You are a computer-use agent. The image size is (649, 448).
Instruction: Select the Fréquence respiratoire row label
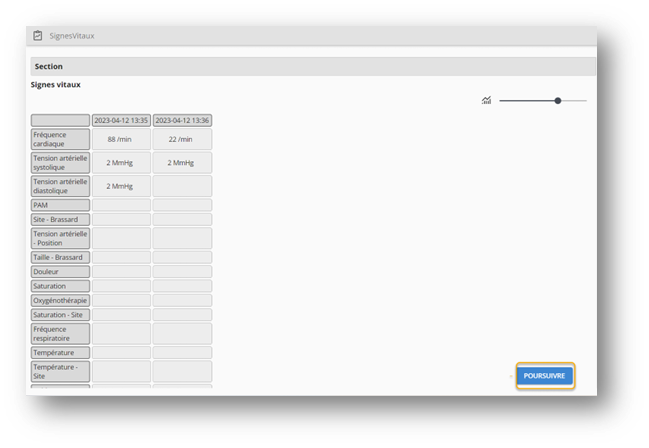(60, 333)
